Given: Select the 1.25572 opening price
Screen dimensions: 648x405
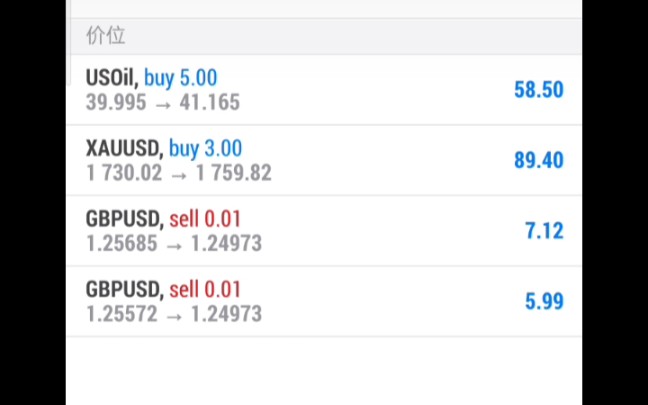Looking at the screenshot, I should [122, 314].
